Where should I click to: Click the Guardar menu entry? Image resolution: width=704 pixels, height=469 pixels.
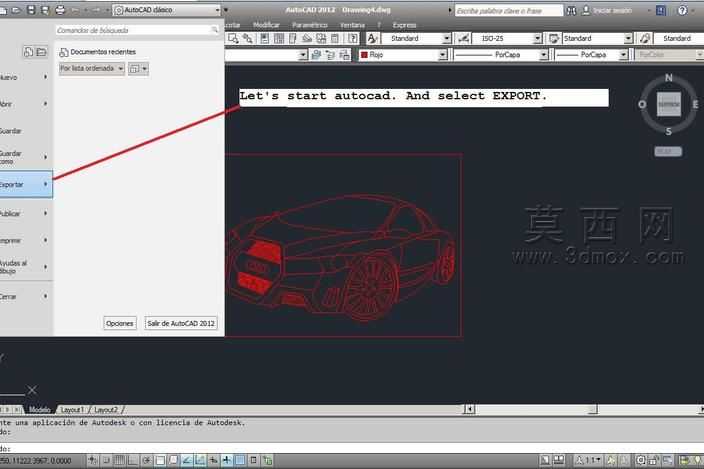(26, 131)
